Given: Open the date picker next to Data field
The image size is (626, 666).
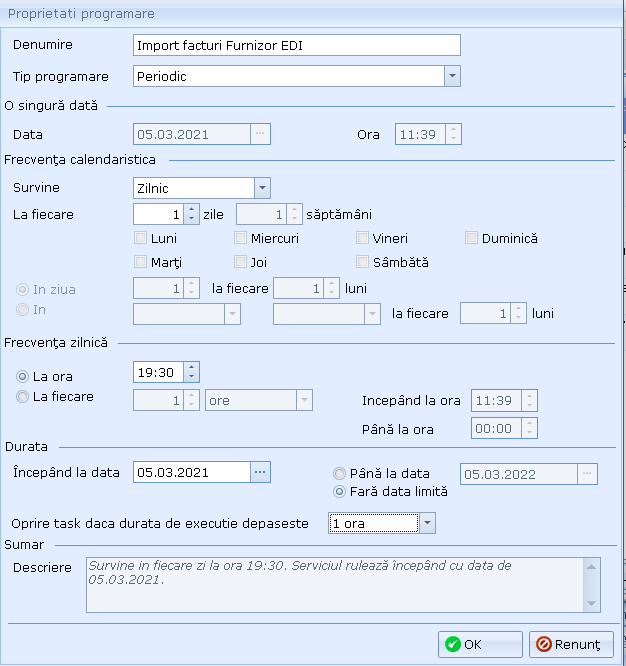Looking at the screenshot, I should (260, 134).
